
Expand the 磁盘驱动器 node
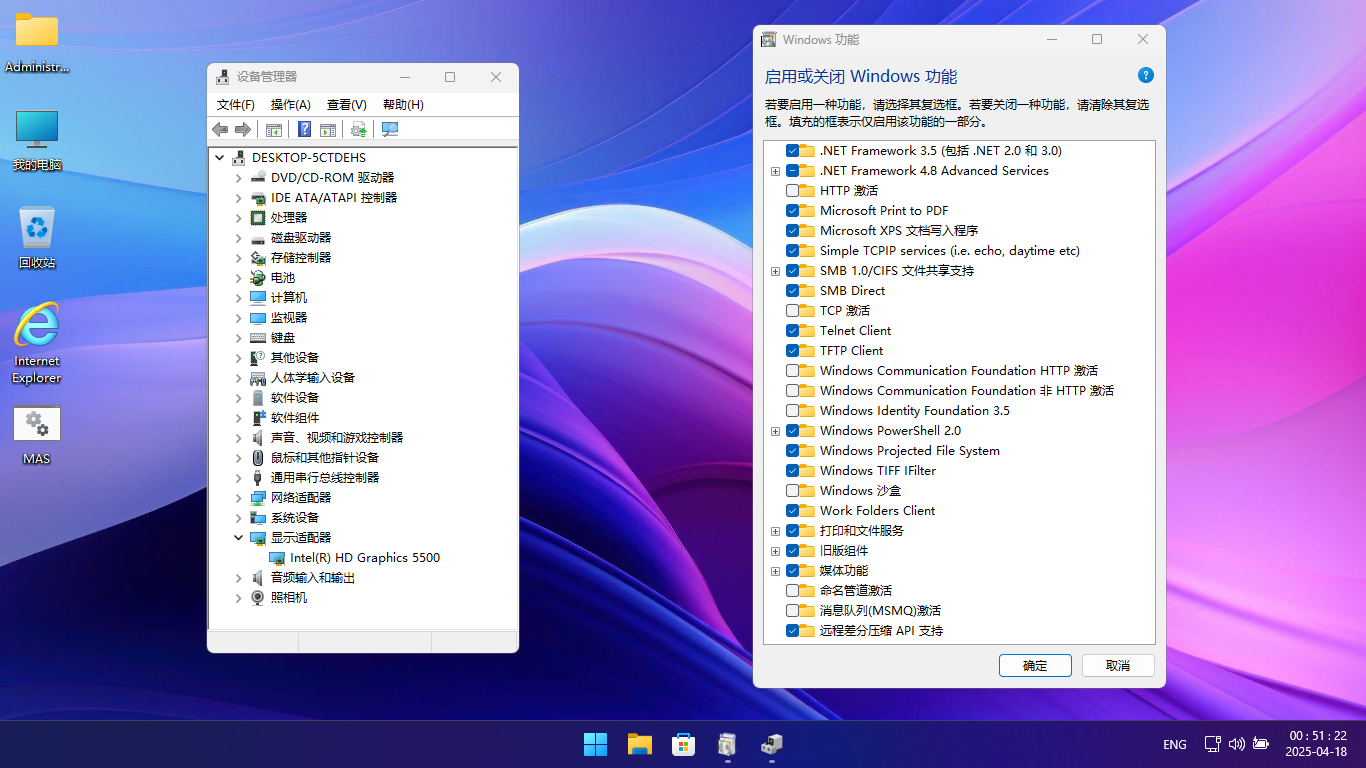[x=238, y=237]
